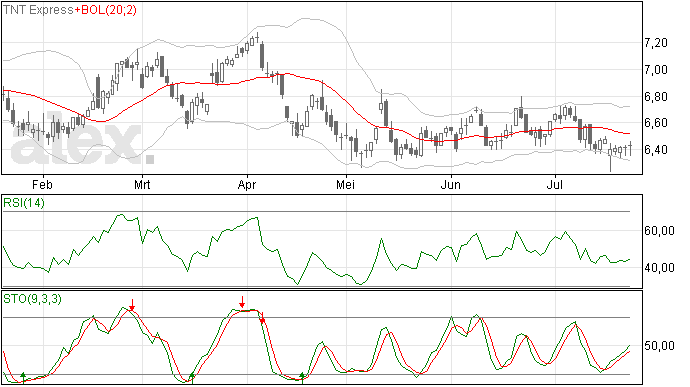The width and height of the screenshot is (690, 387).
Task: Click the 7,00 price axis label
Action: (x=656, y=70)
